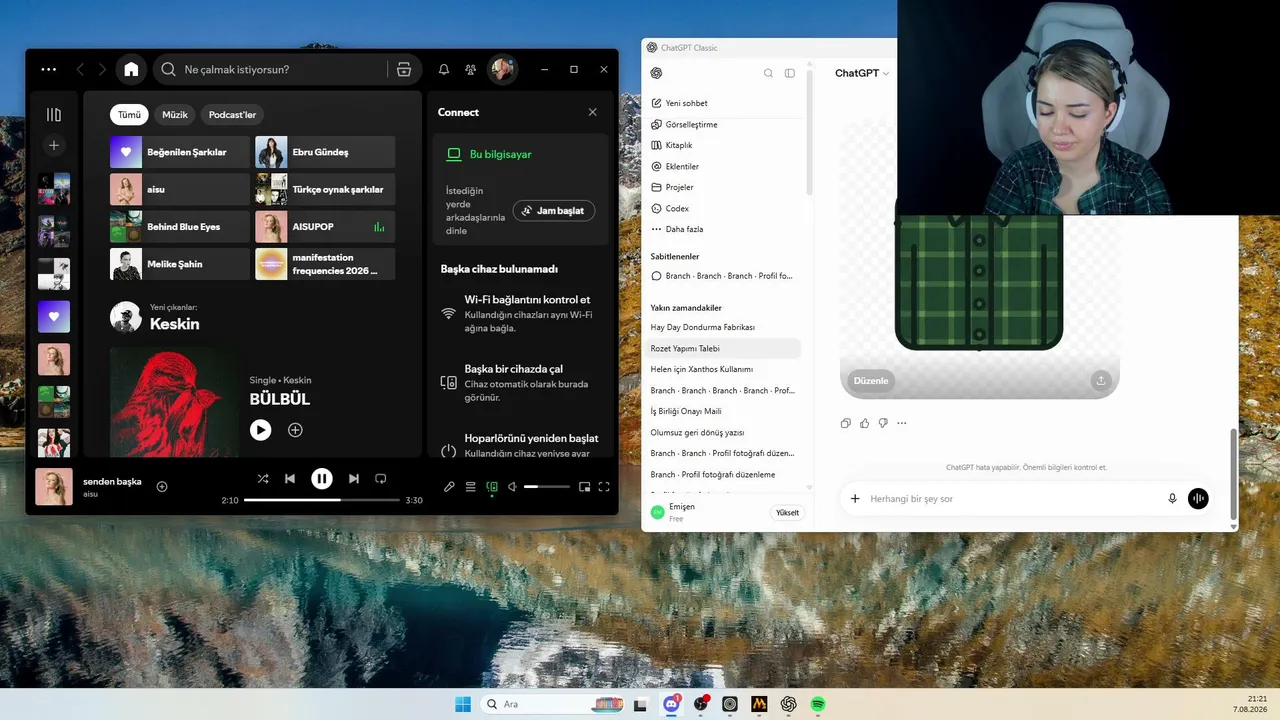Select the Tümü filter chip
This screenshot has width=1280, height=720.
pyautogui.click(x=129, y=115)
